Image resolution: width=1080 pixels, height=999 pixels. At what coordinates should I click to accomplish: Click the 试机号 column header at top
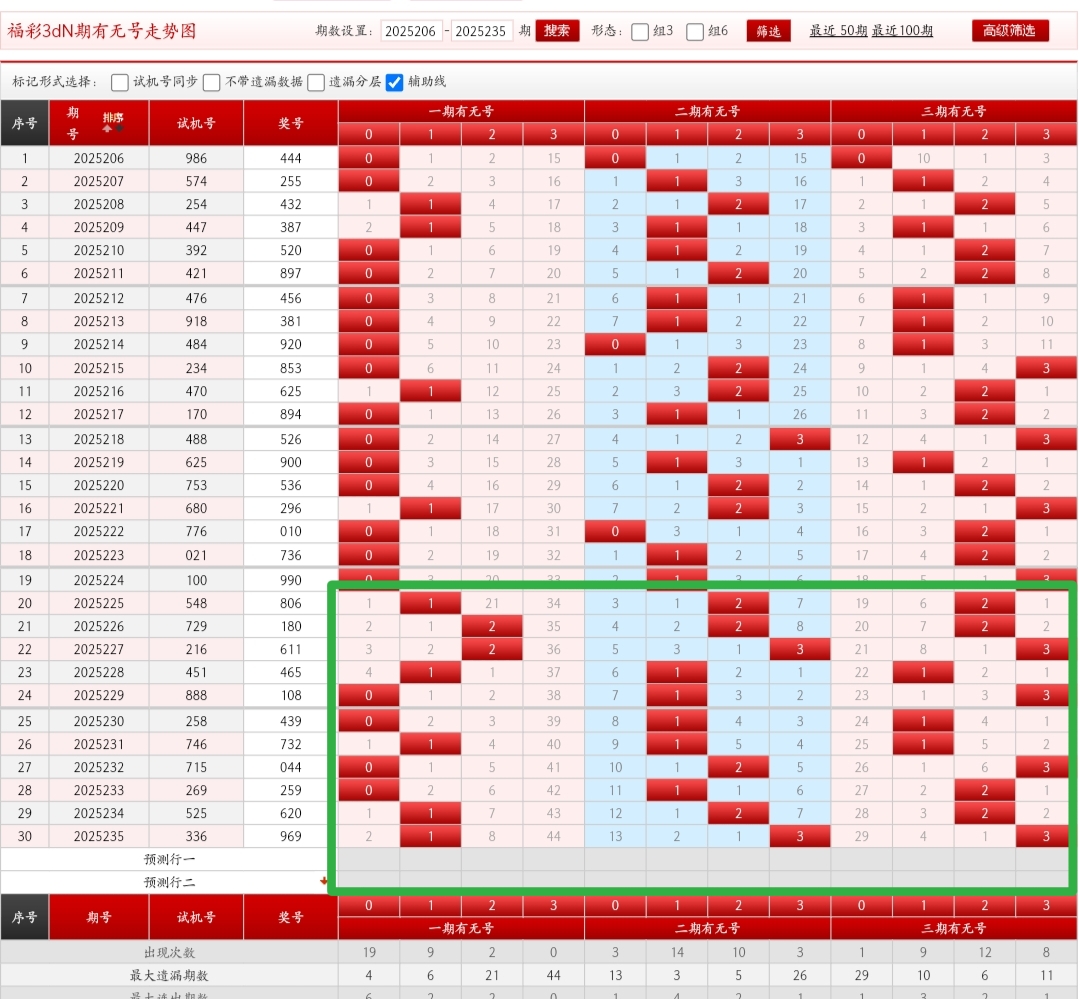[196, 123]
